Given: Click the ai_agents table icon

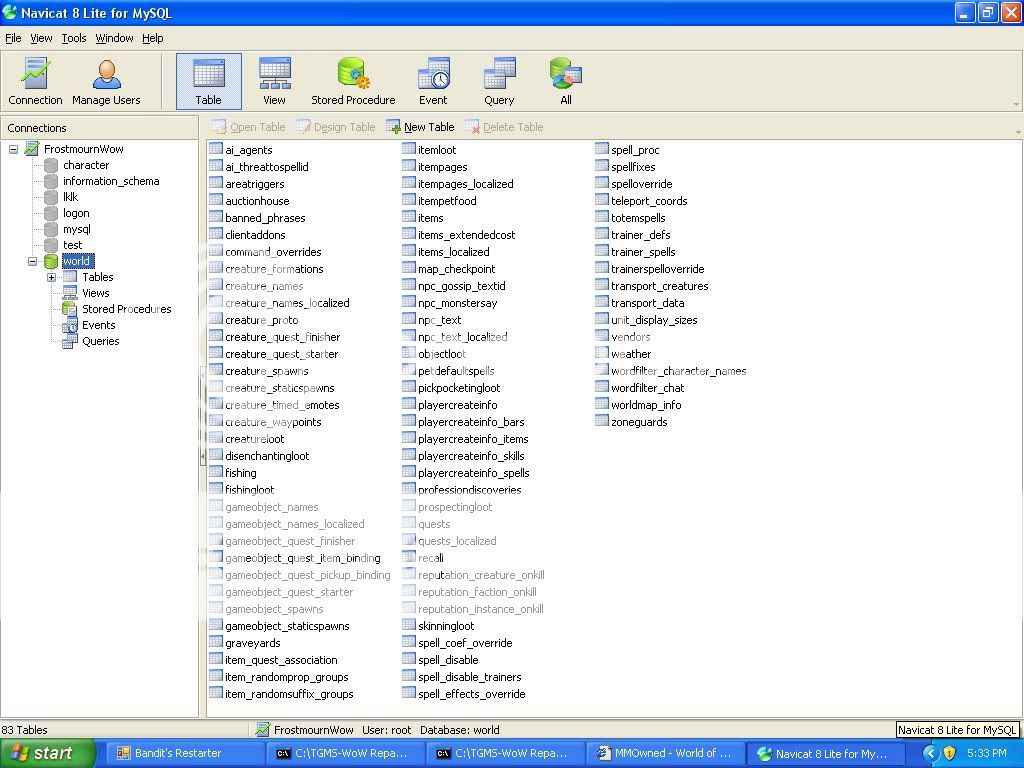Looking at the screenshot, I should 216,149.
